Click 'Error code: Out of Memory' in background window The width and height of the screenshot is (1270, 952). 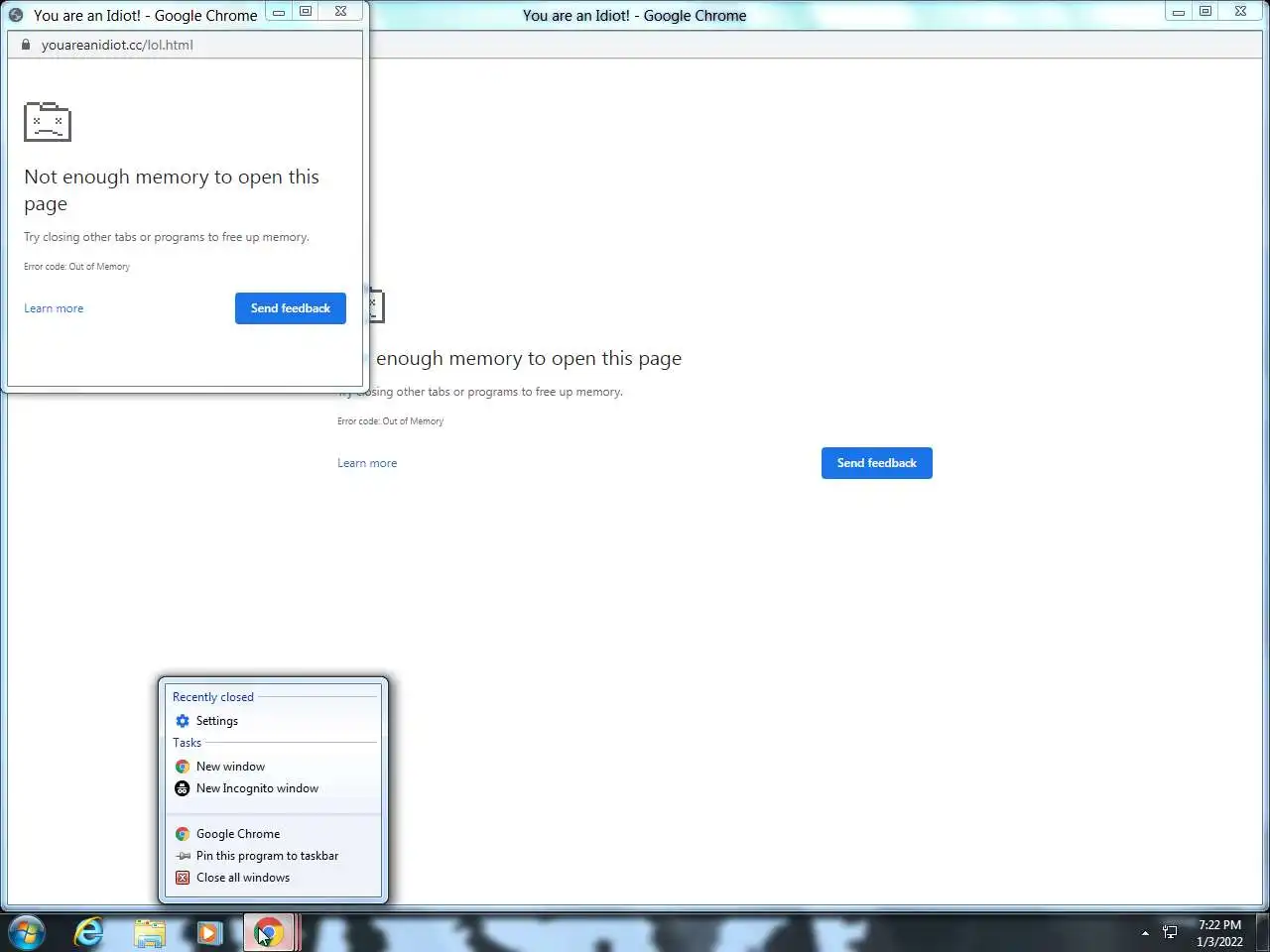click(x=390, y=421)
